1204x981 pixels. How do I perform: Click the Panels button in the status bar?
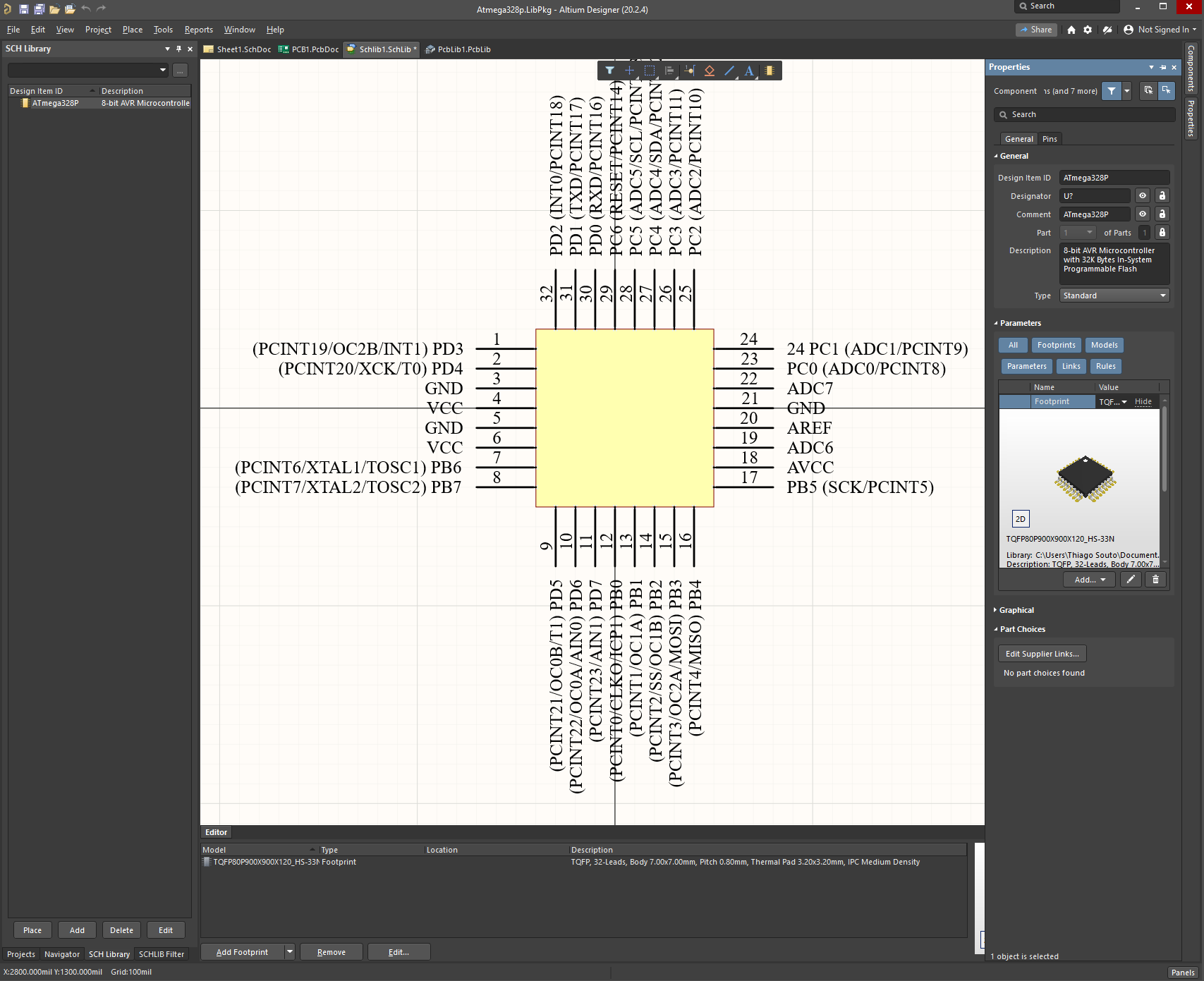1183,973
